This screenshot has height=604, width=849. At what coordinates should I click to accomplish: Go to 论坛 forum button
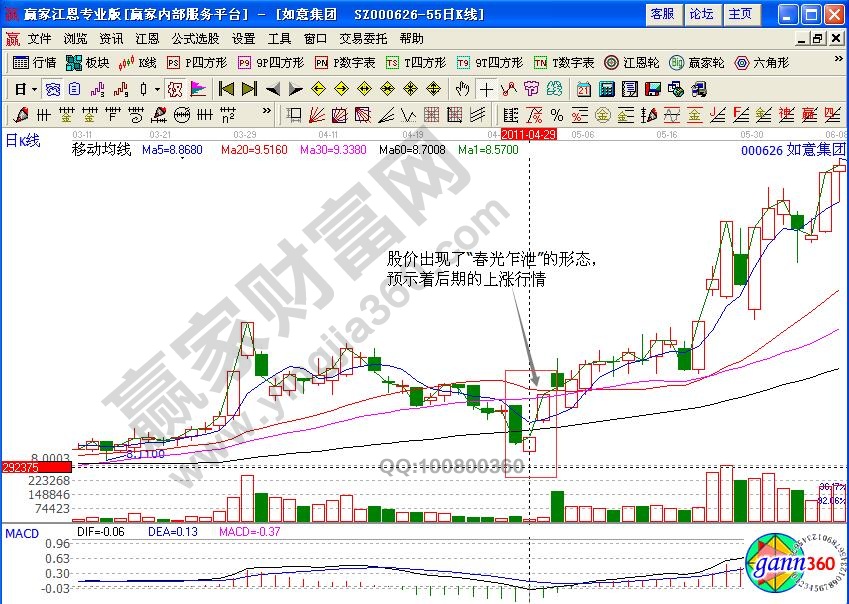click(701, 14)
